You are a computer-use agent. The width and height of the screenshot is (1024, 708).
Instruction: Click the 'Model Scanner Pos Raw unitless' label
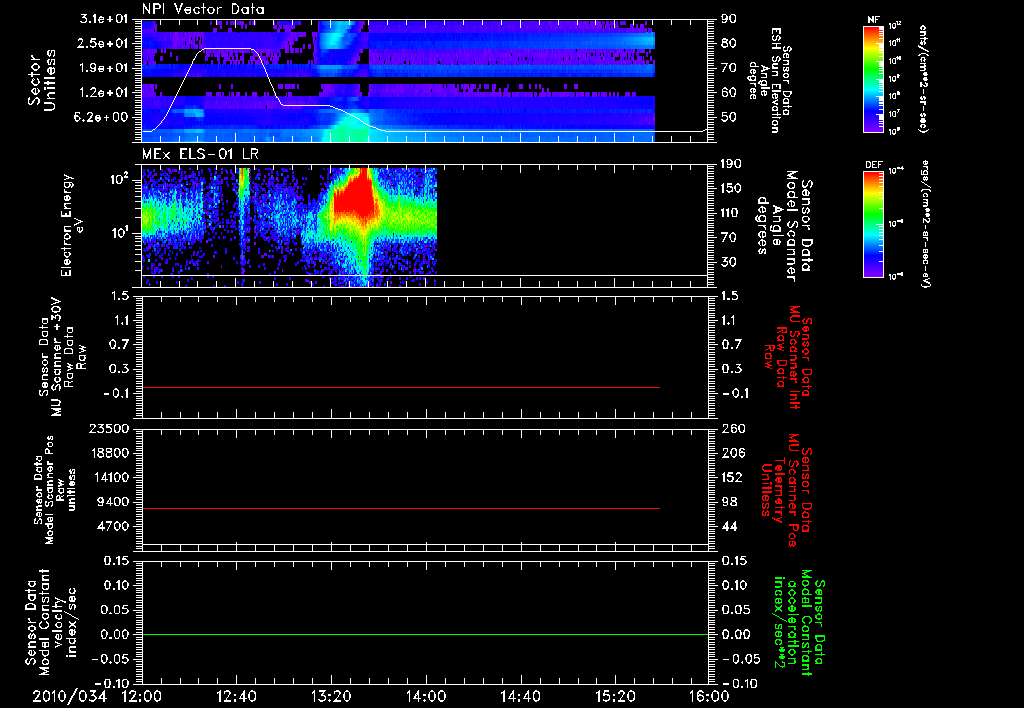pyautogui.click(x=55, y=490)
